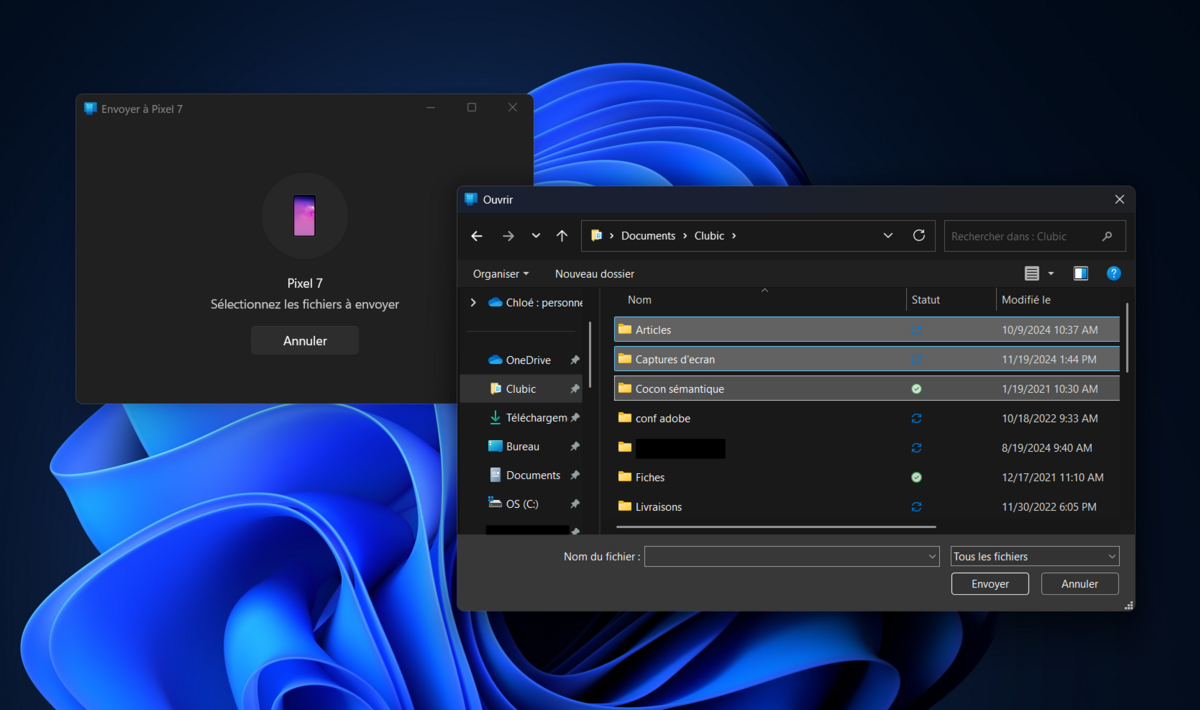Open the view options dropdown arrow

point(1051,274)
